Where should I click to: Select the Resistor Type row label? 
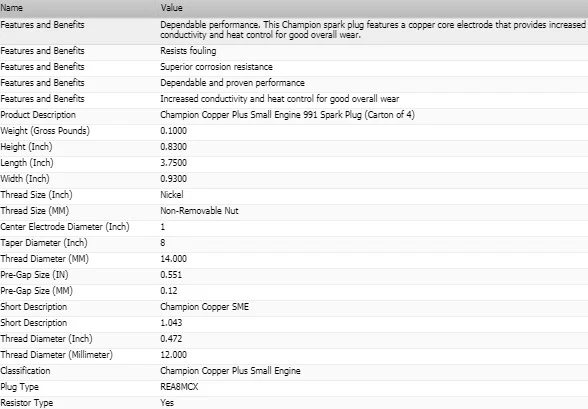[27, 403]
